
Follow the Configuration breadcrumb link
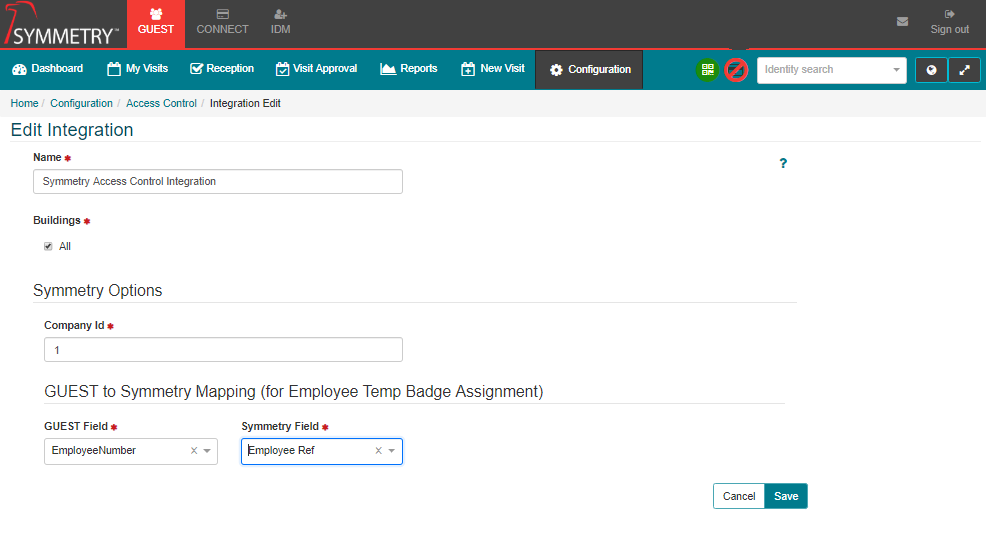(x=81, y=103)
